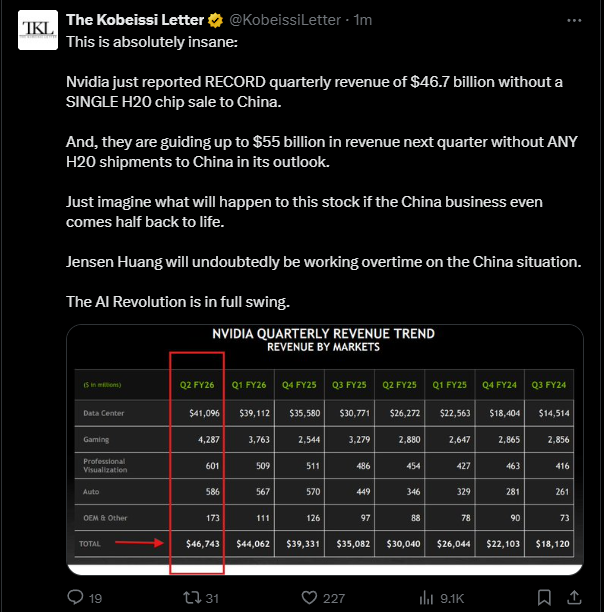The image size is (604, 612).
Task: Click the like count 227
Action: point(333,598)
